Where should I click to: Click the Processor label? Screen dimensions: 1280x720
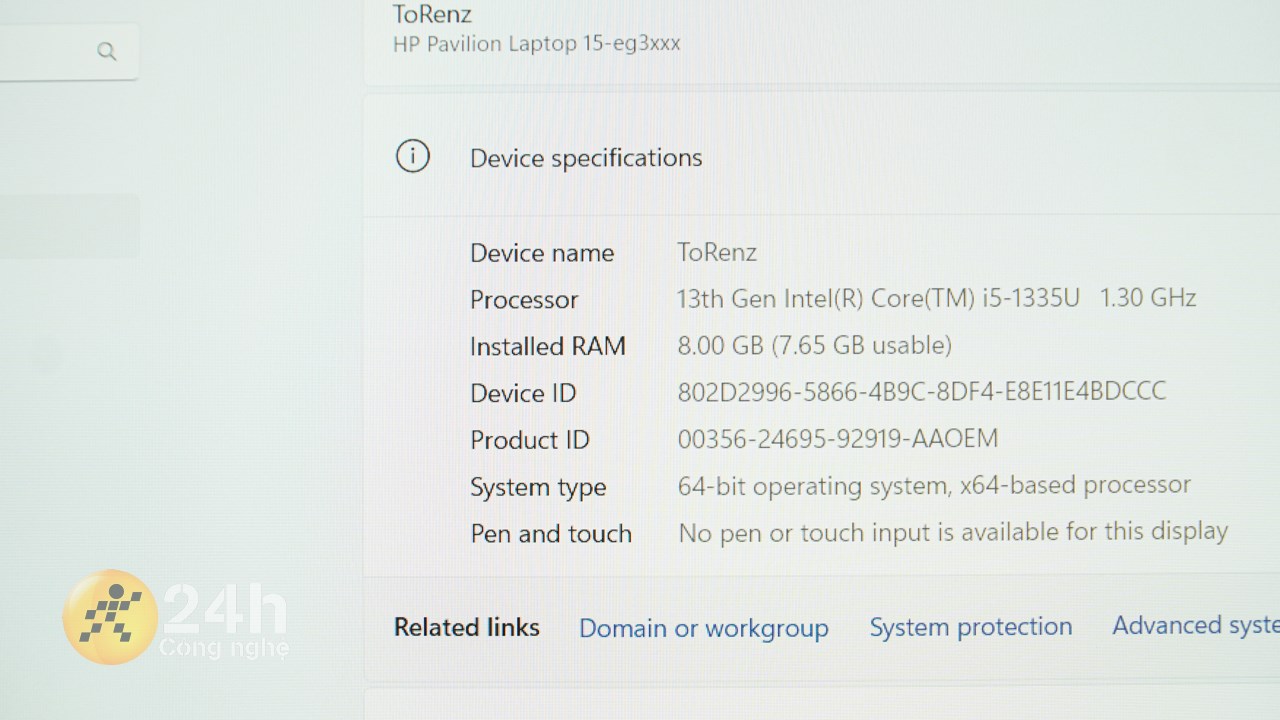coord(524,300)
